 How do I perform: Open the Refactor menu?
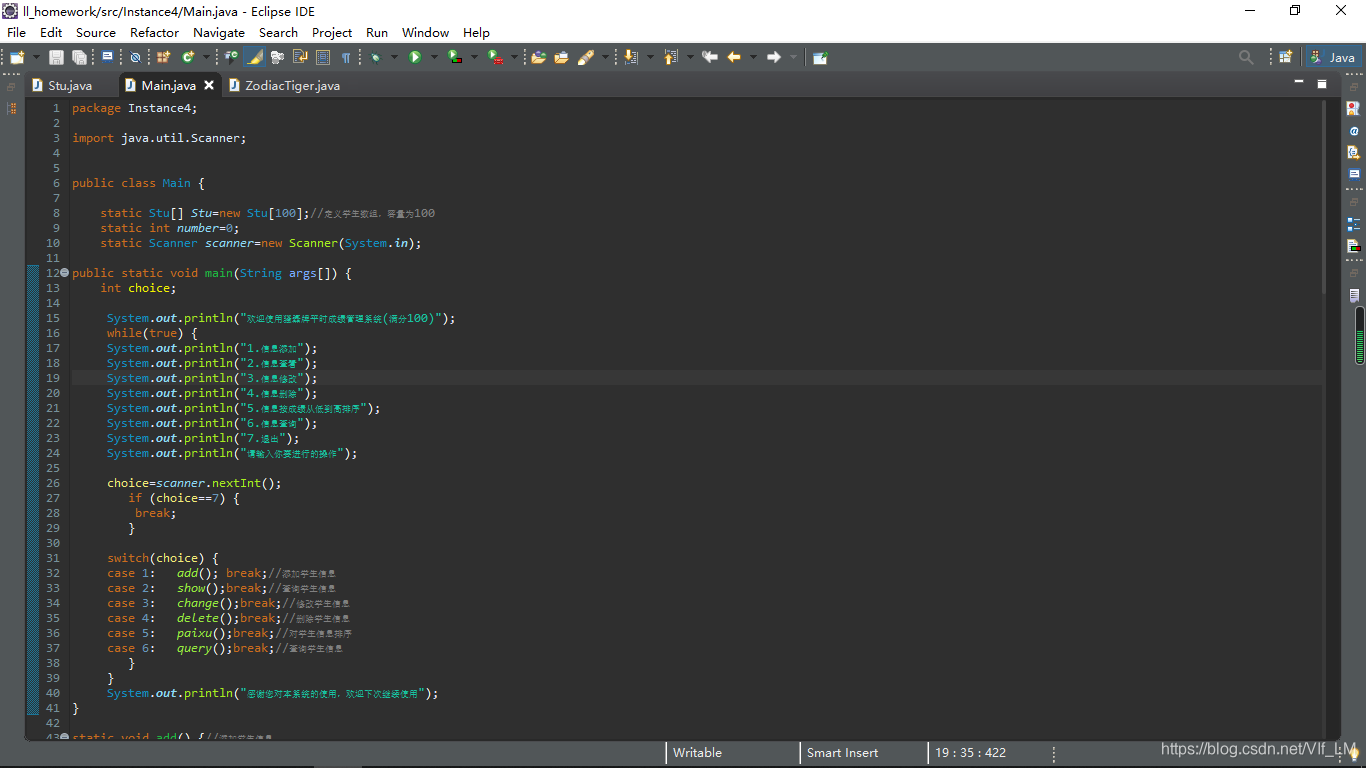tap(155, 33)
